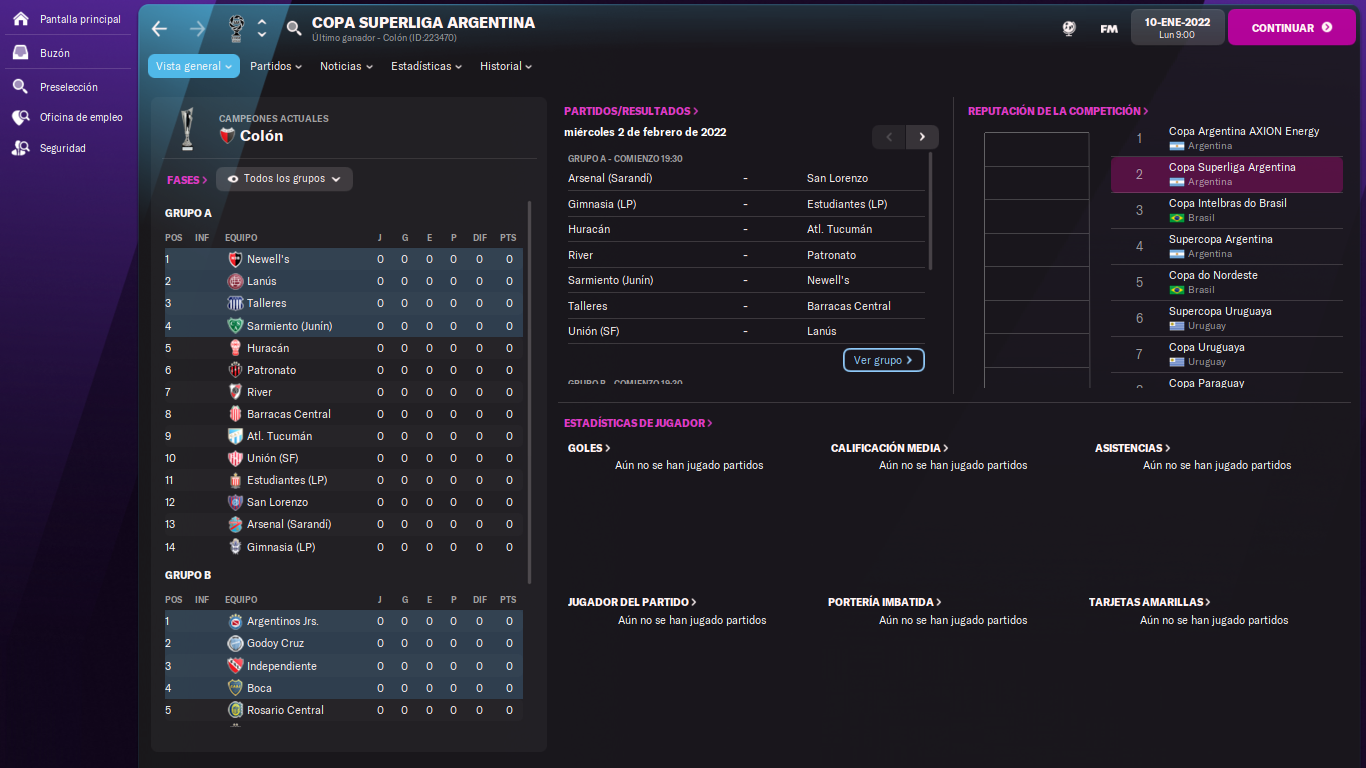1366x768 pixels.
Task: Click Independiente club crest
Action: 235,666
